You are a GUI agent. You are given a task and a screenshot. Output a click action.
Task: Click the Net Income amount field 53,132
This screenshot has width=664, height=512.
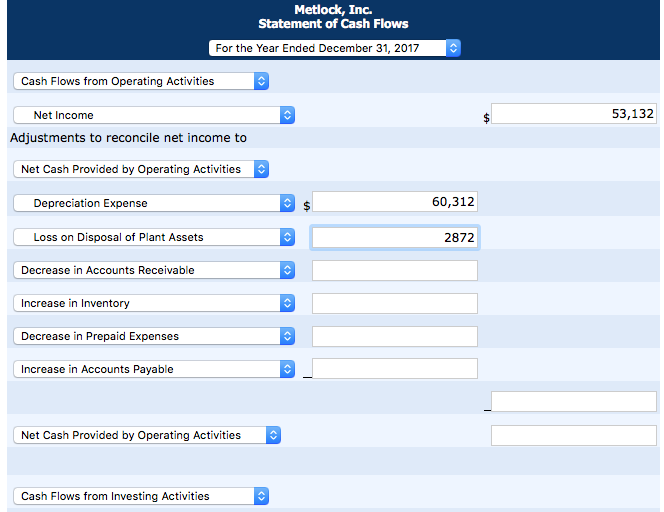click(x=574, y=113)
